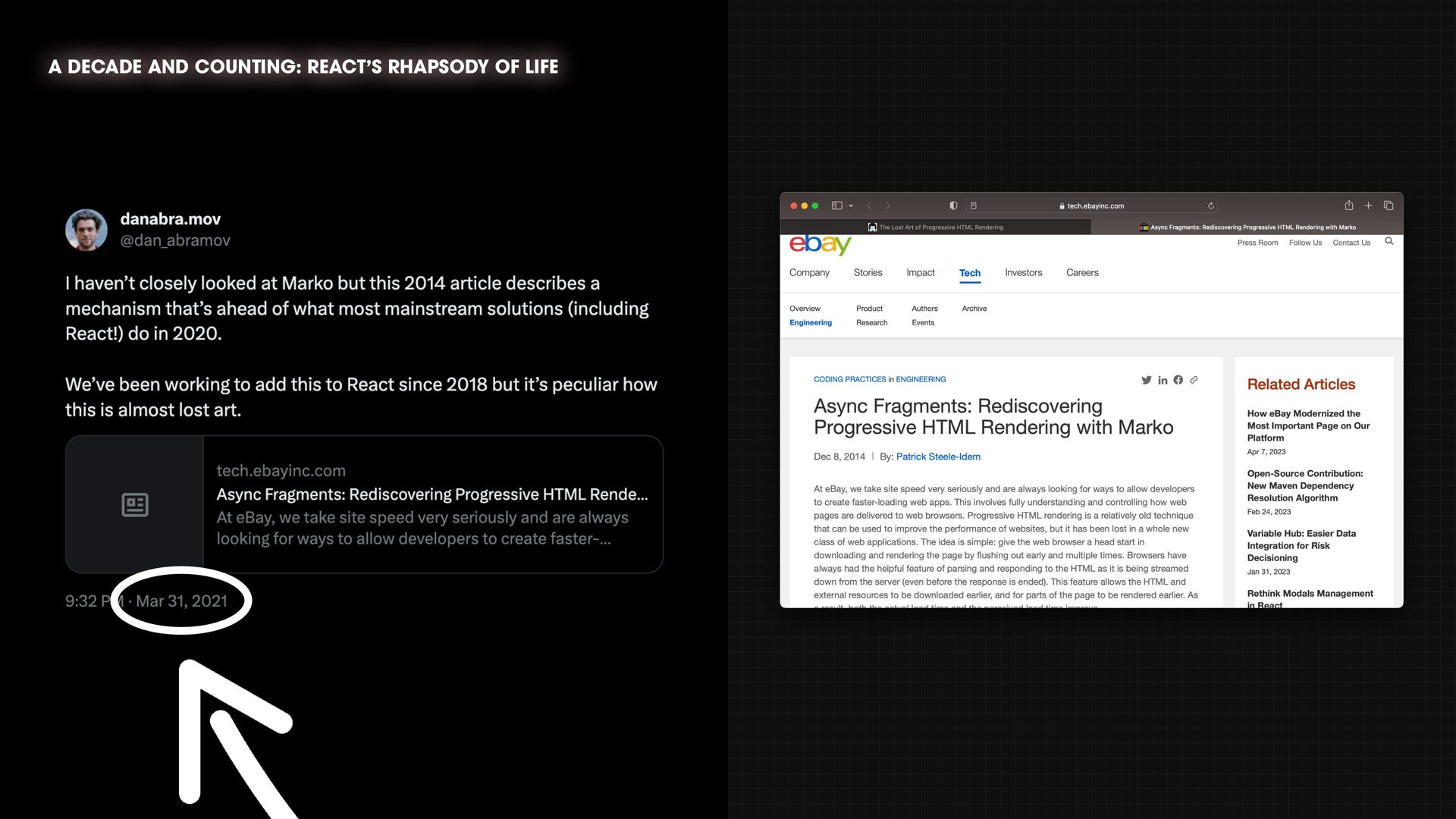The width and height of the screenshot is (1456, 819).
Task: Open the Tech navigation menu item
Action: point(969,273)
